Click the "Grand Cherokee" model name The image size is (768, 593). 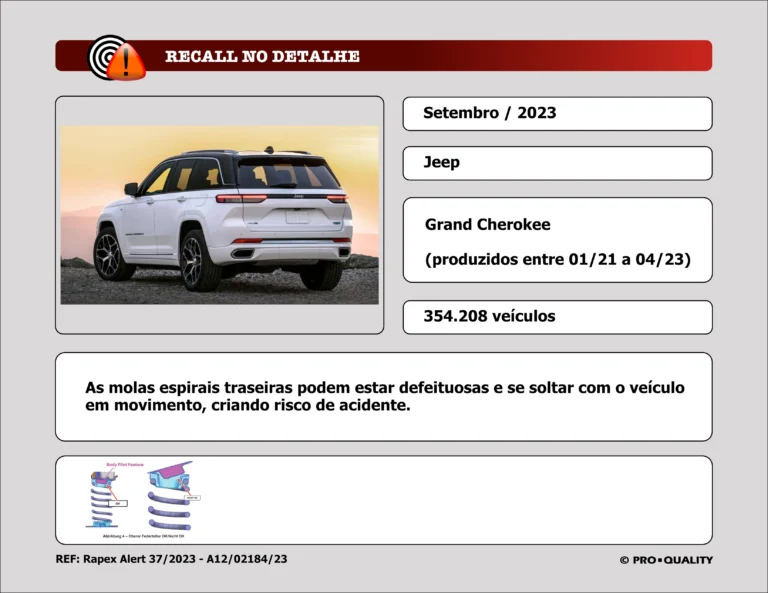click(487, 225)
